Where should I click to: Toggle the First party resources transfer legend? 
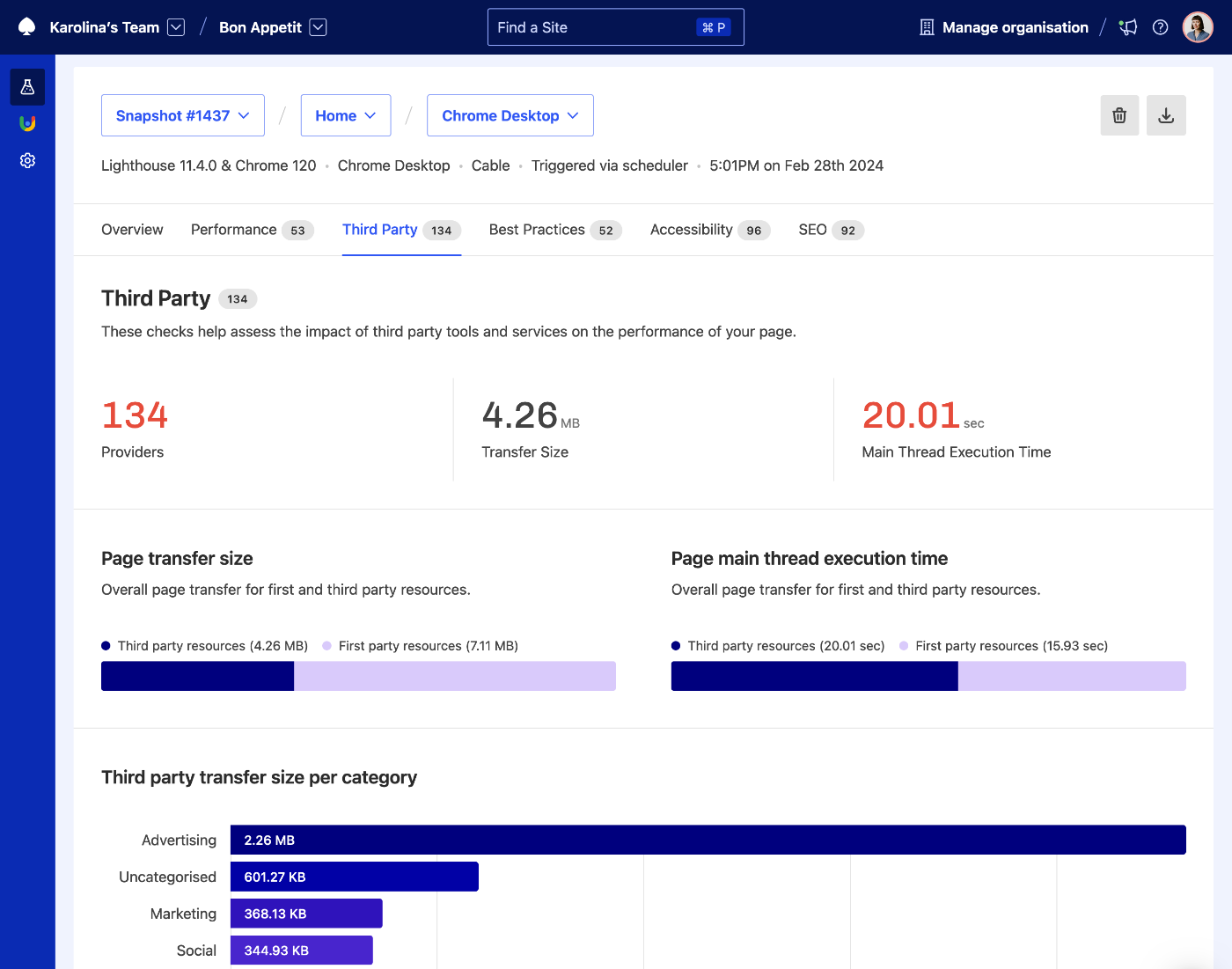420,645
